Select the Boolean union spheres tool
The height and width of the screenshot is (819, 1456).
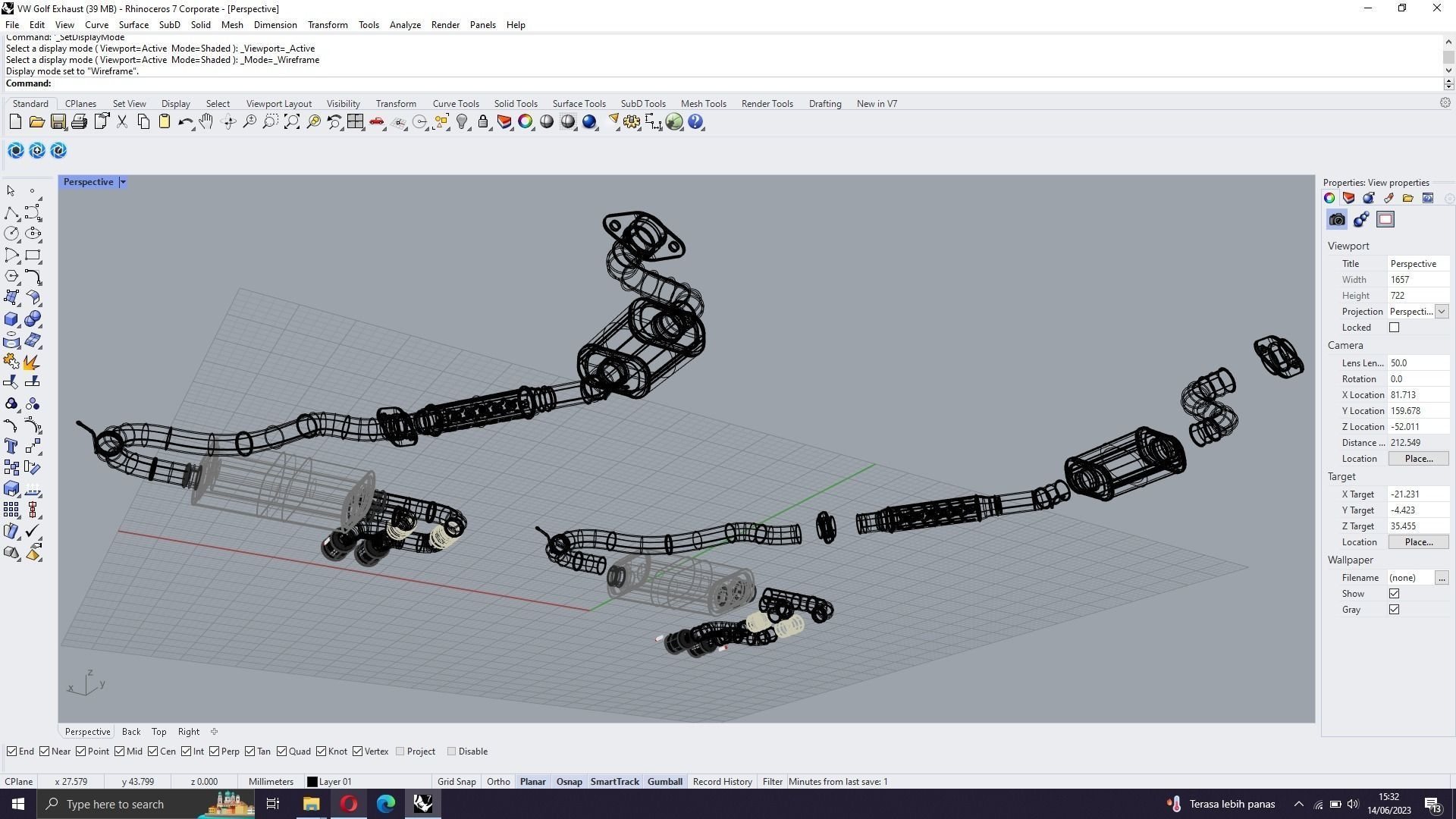coord(33,319)
